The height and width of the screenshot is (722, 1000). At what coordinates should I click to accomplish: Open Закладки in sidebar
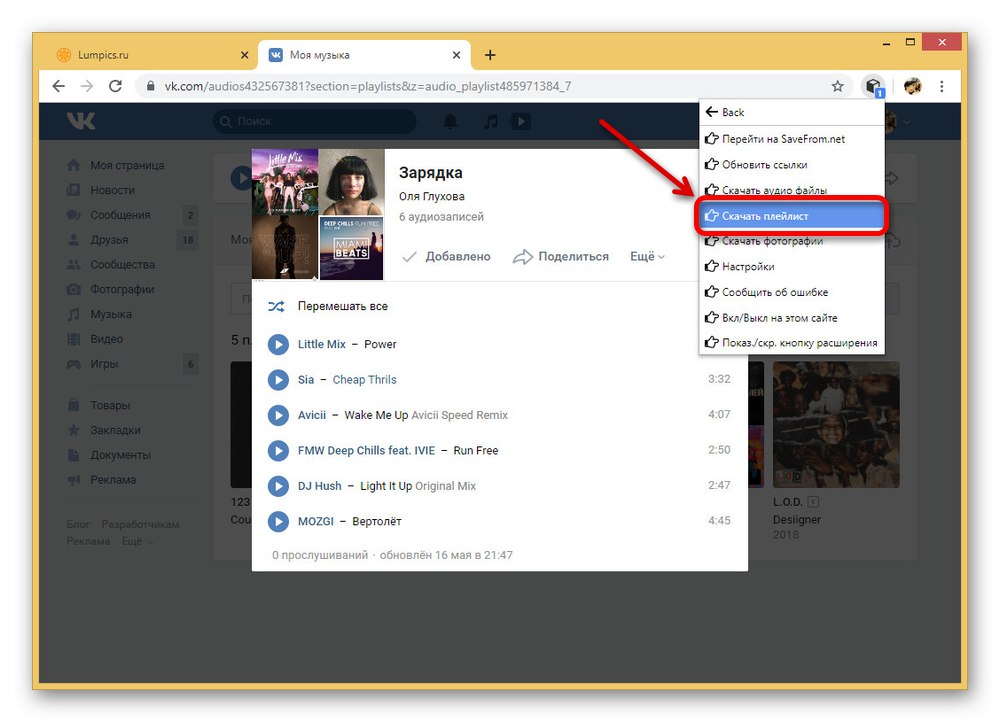pos(105,431)
